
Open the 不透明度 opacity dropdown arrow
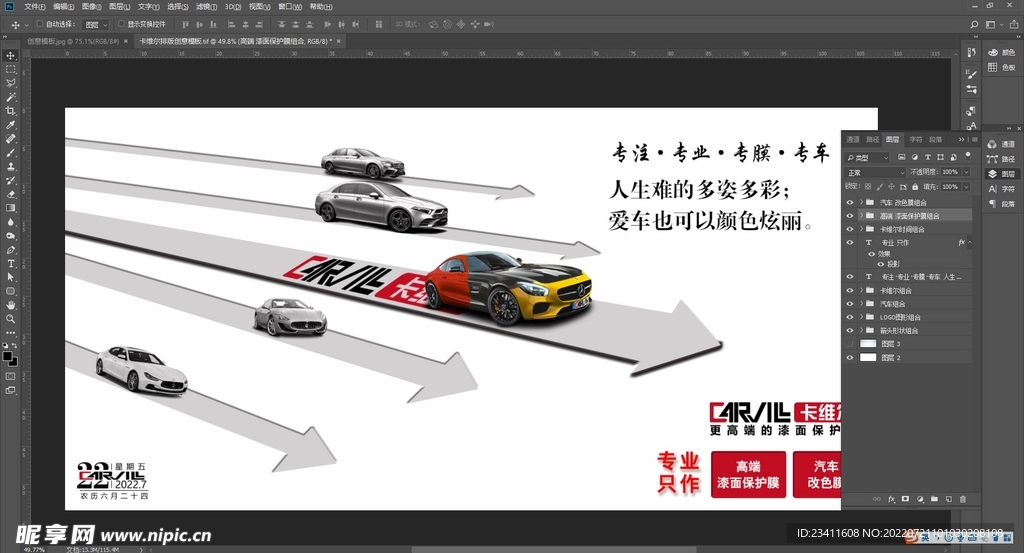[966, 172]
